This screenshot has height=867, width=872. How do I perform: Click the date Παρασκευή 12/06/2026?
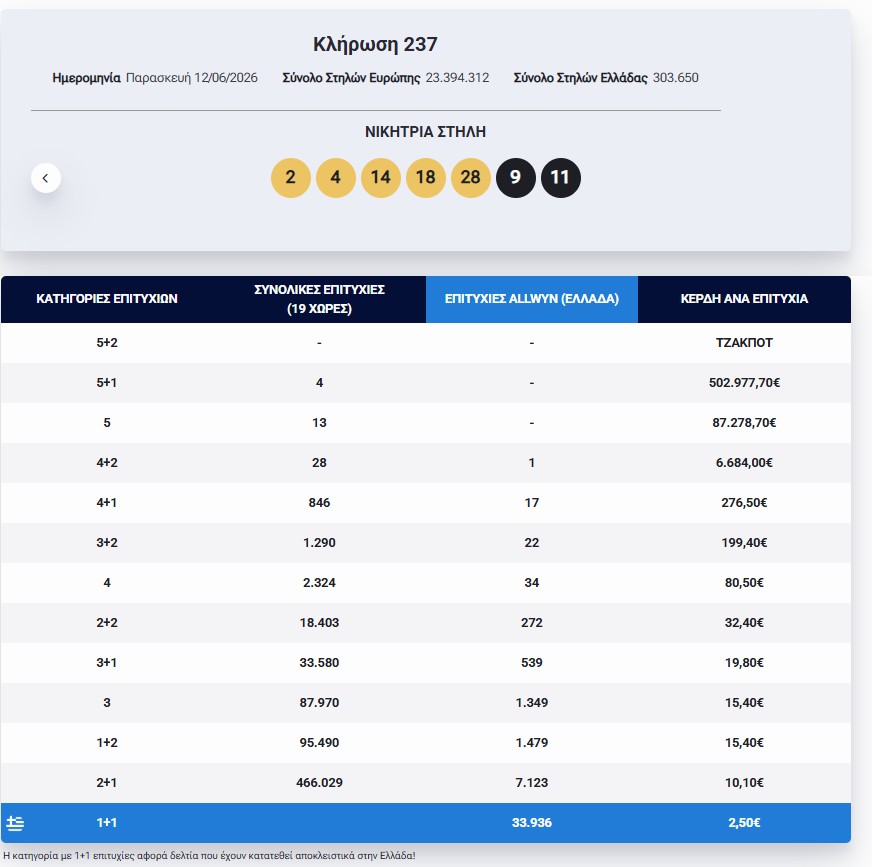(x=192, y=78)
